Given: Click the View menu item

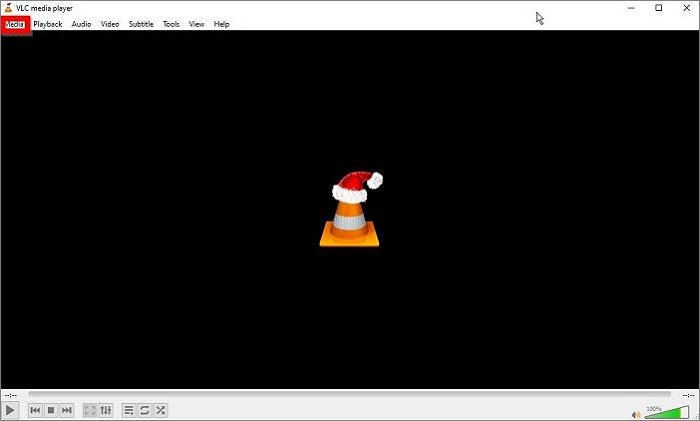Looking at the screenshot, I should click(197, 24).
